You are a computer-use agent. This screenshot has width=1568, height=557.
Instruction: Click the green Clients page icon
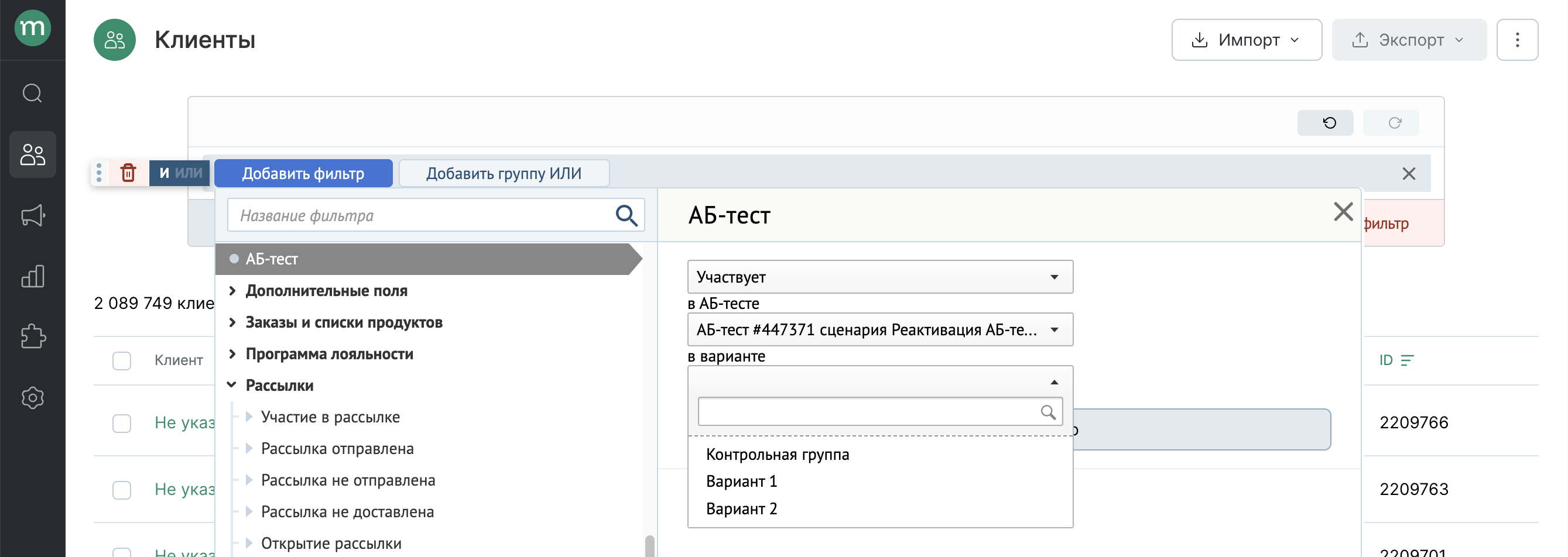[x=114, y=40]
